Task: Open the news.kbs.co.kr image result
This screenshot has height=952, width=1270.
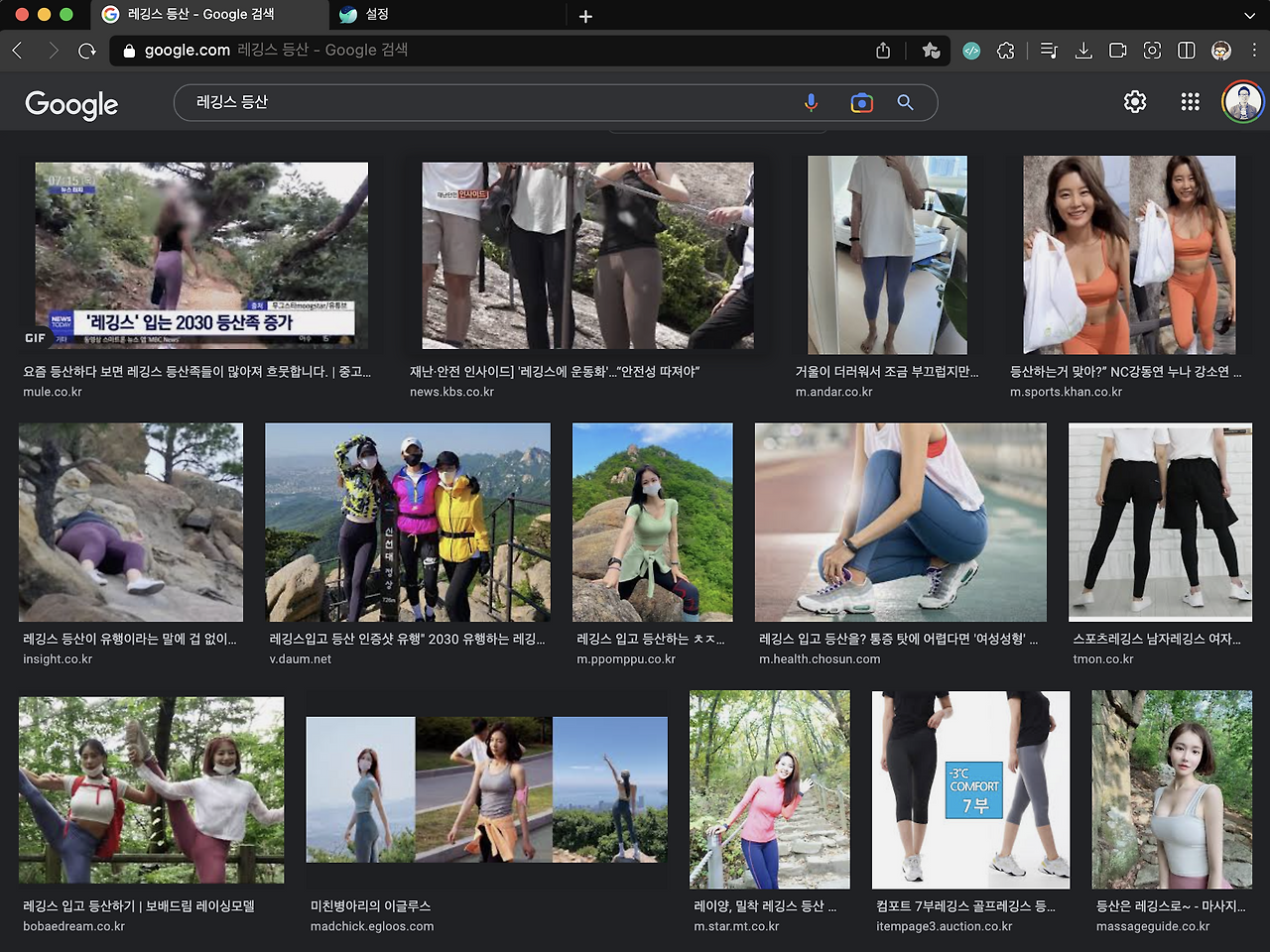Action: pos(587,256)
